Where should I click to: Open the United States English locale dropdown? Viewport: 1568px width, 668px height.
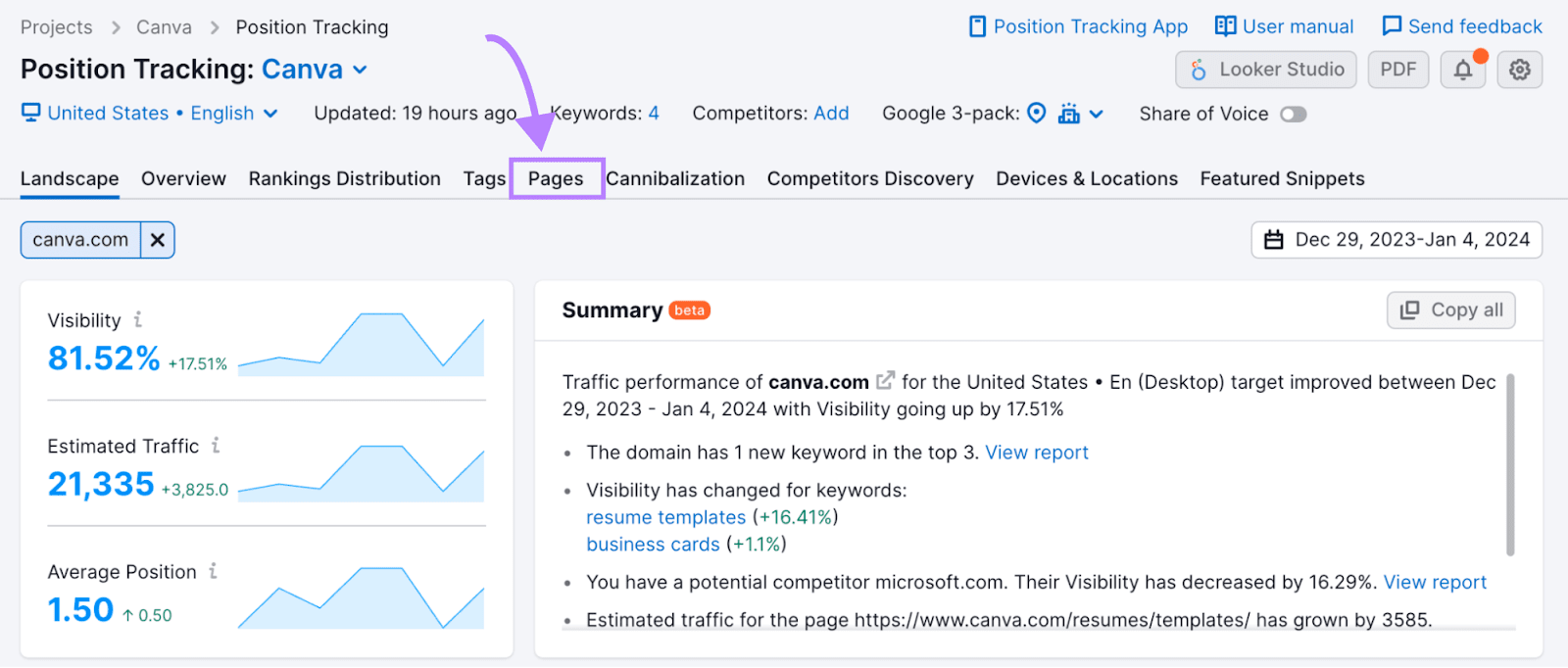(x=272, y=113)
